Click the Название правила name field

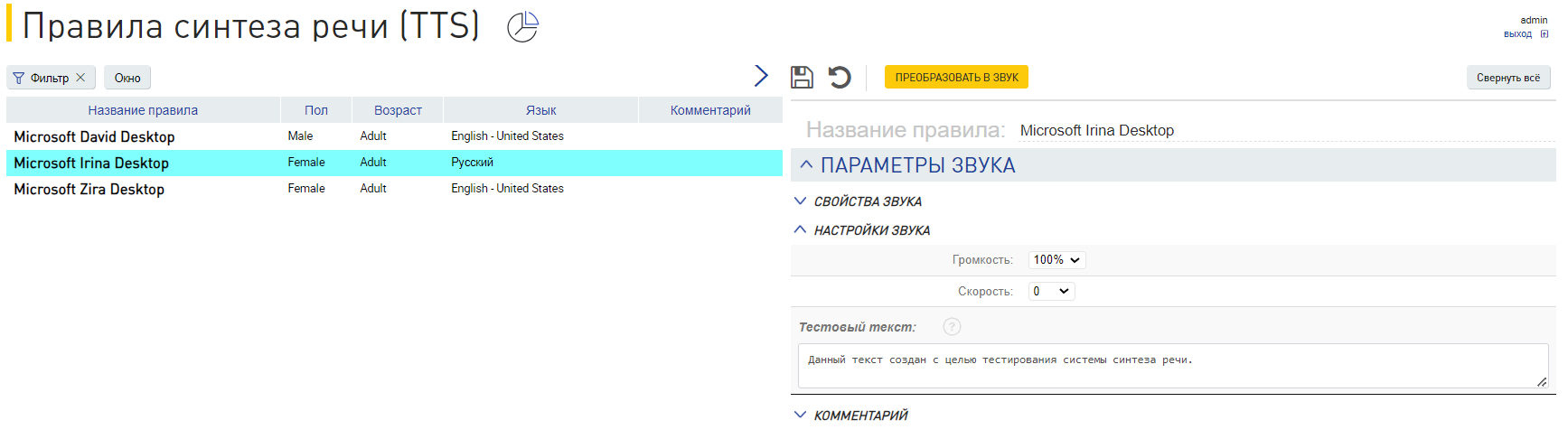point(1286,131)
